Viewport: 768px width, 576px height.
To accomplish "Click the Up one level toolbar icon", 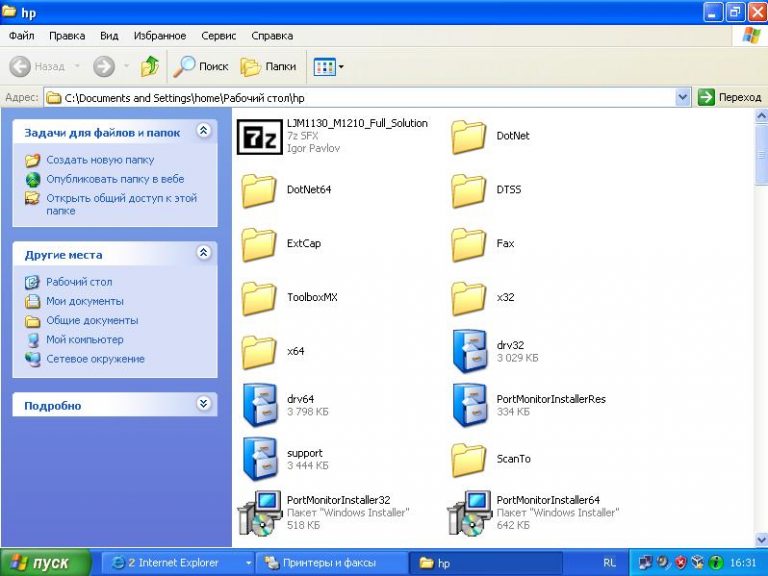I will pyautogui.click(x=150, y=66).
